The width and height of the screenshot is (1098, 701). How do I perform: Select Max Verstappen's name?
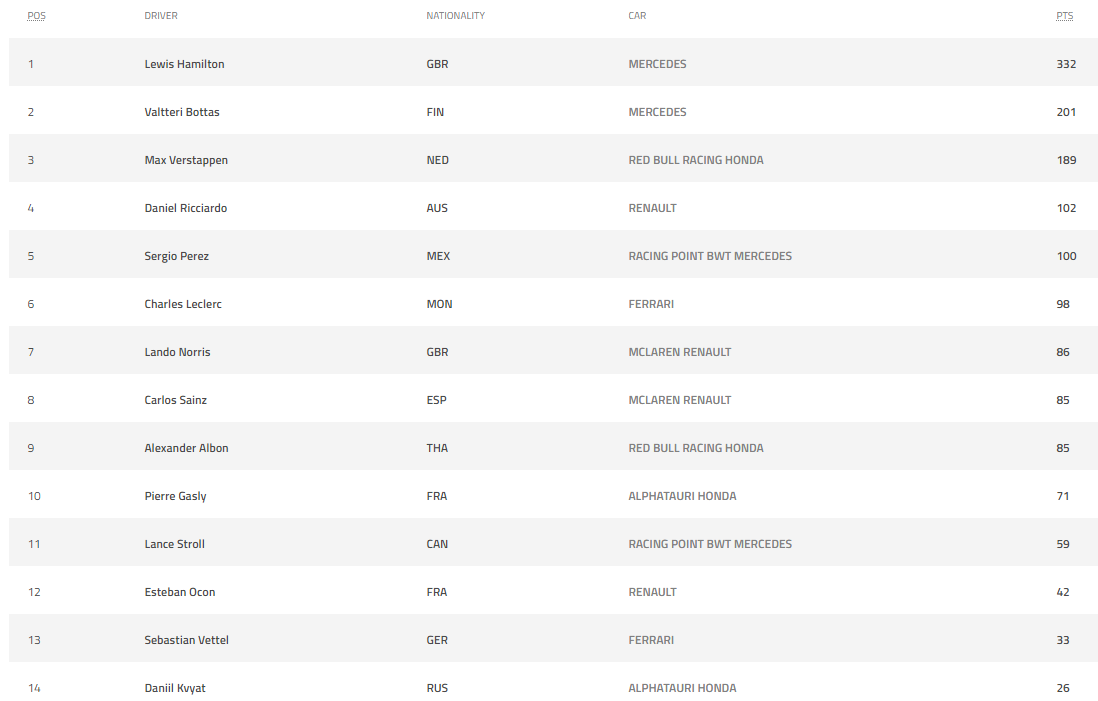(x=186, y=160)
